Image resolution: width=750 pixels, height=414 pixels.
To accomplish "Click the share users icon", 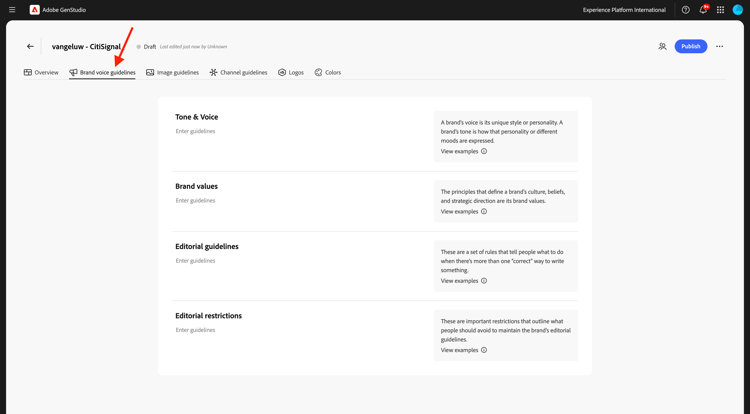I will (x=662, y=46).
